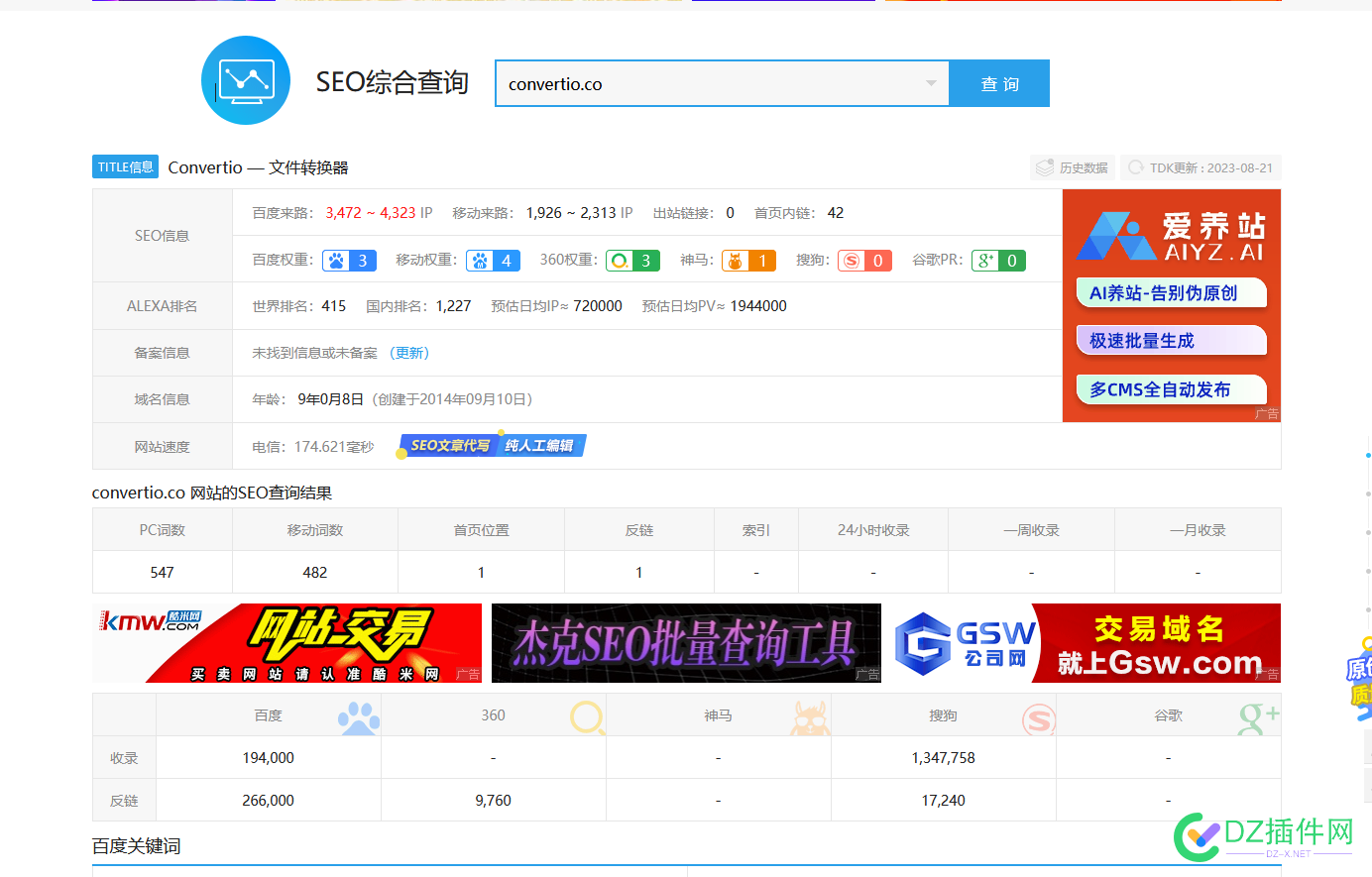Click the 首页位置 value 1

click(x=482, y=573)
